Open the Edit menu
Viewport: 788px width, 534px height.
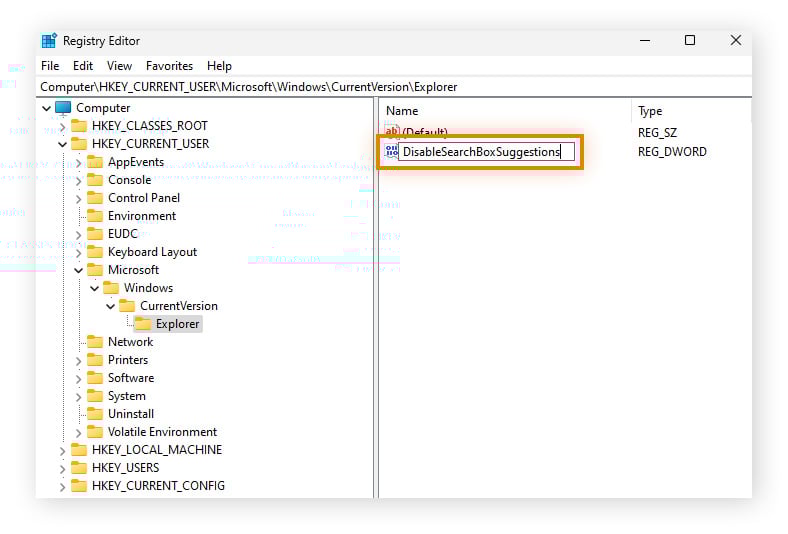point(83,66)
